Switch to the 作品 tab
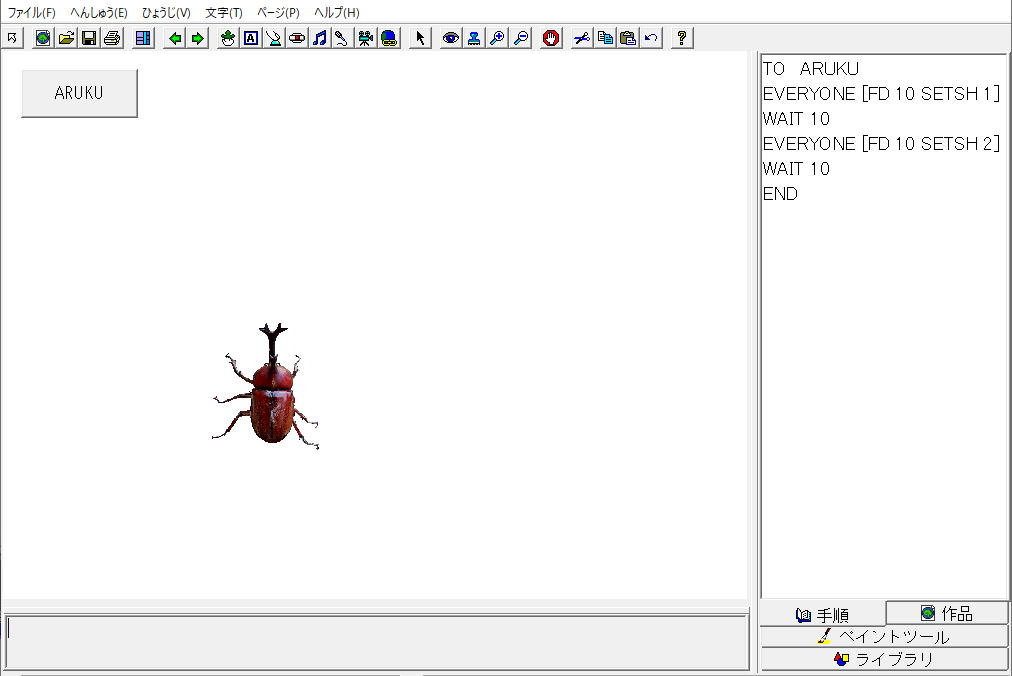The width and height of the screenshot is (1012, 676). [x=946, y=613]
